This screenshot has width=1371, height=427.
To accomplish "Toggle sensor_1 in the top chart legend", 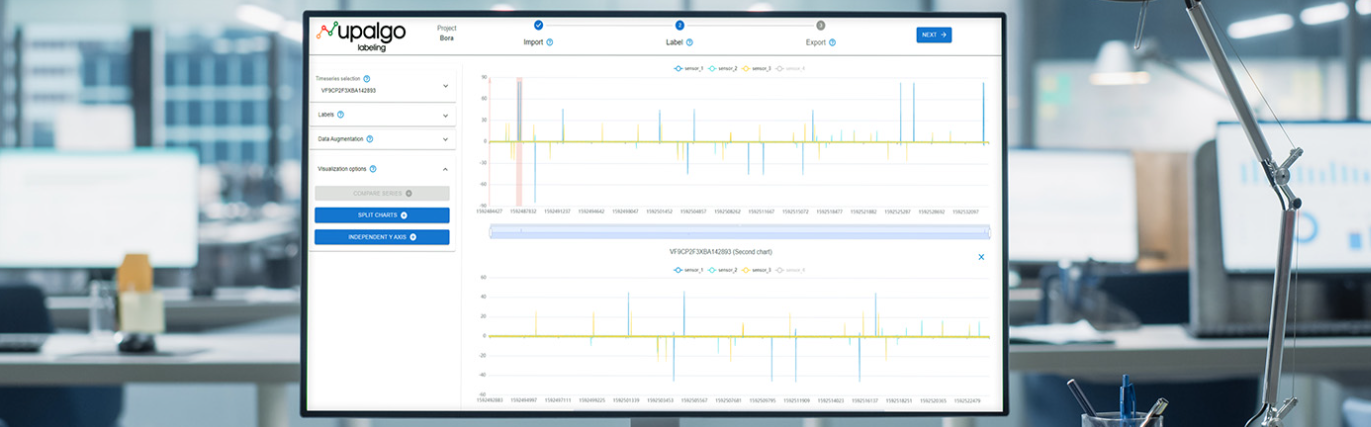I will point(689,68).
